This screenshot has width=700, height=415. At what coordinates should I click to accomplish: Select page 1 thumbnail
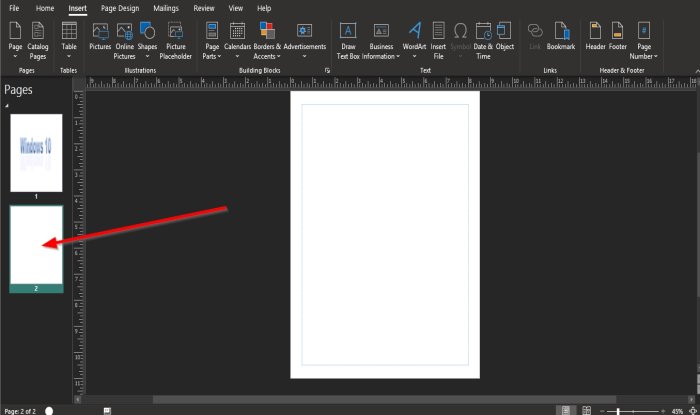pos(36,153)
